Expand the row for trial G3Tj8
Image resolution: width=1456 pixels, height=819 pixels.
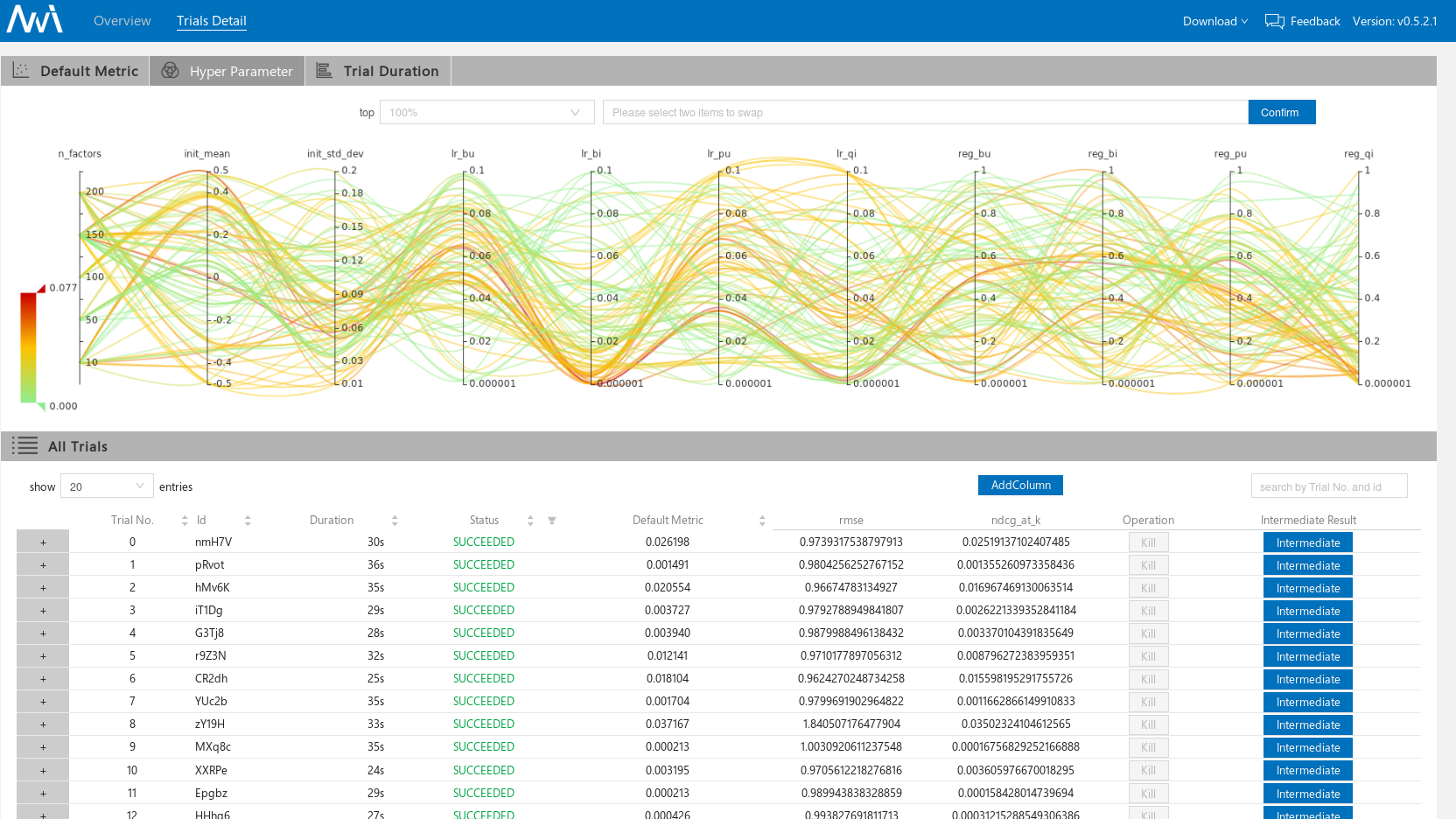43,633
